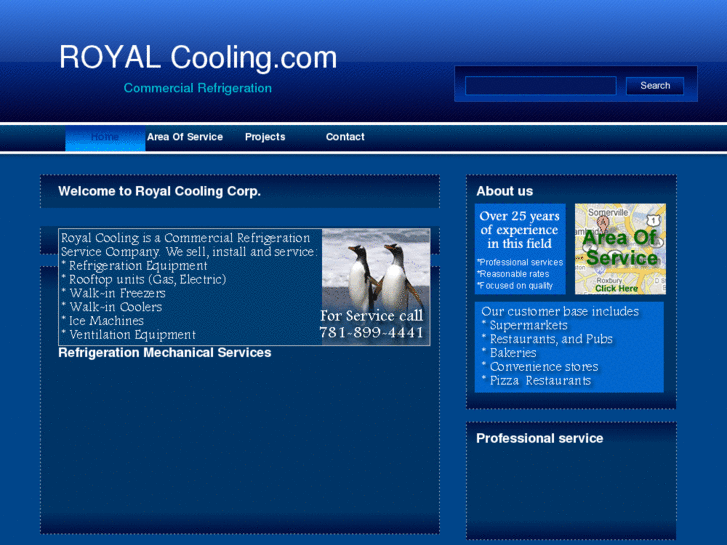Click the ROYAL Cooling.com site title
The image size is (727, 545).
tap(198, 58)
